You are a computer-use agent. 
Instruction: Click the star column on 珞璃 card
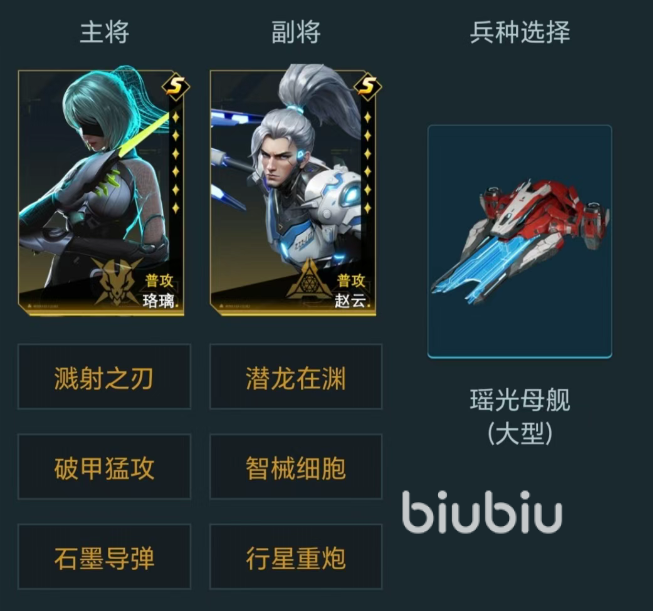point(176,162)
